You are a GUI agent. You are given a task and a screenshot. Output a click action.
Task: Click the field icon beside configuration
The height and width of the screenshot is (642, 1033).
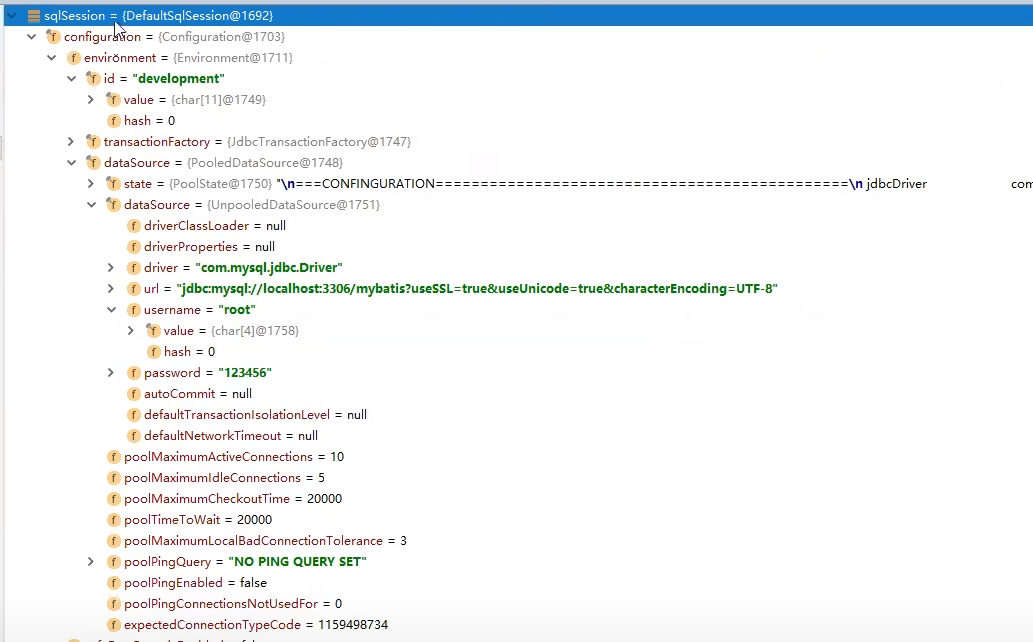click(x=53, y=37)
